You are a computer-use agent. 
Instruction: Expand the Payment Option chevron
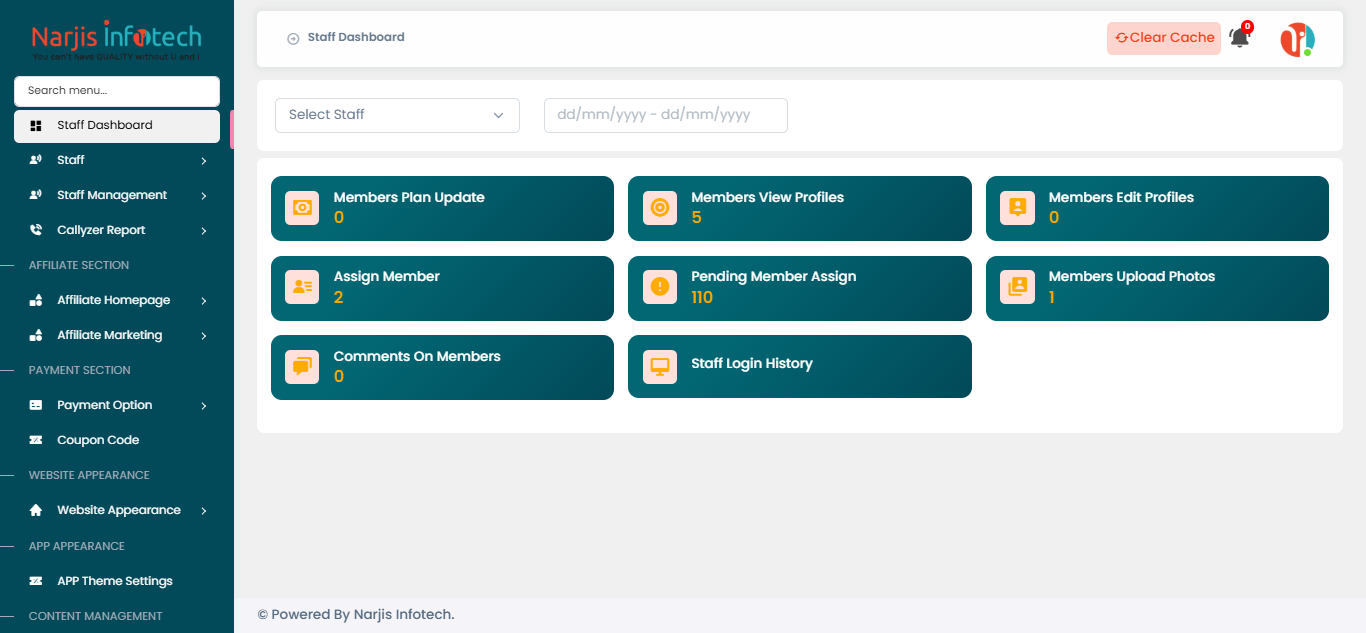click(203, 406)
